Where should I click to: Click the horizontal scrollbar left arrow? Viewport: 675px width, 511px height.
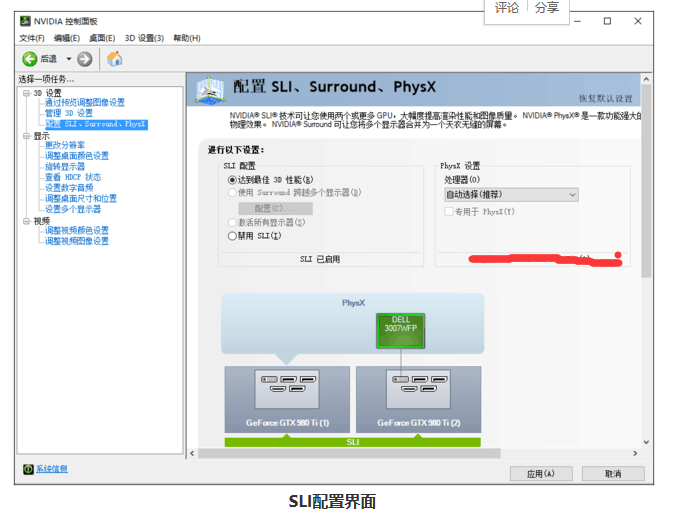pyautogui.click(x=192, y=453)
